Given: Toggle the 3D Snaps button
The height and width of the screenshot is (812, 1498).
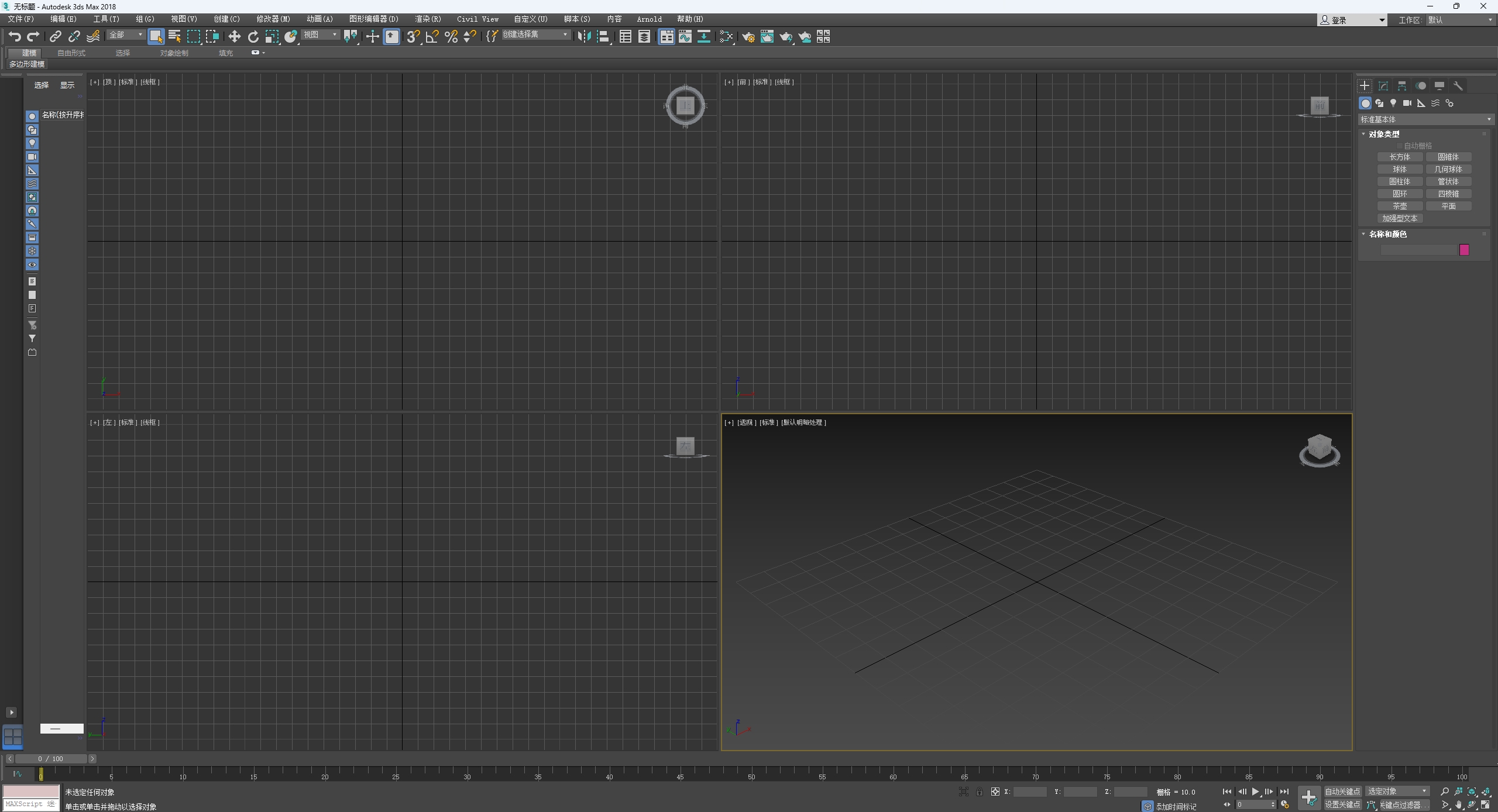Looking at the screenshot, I should [413, 37].
